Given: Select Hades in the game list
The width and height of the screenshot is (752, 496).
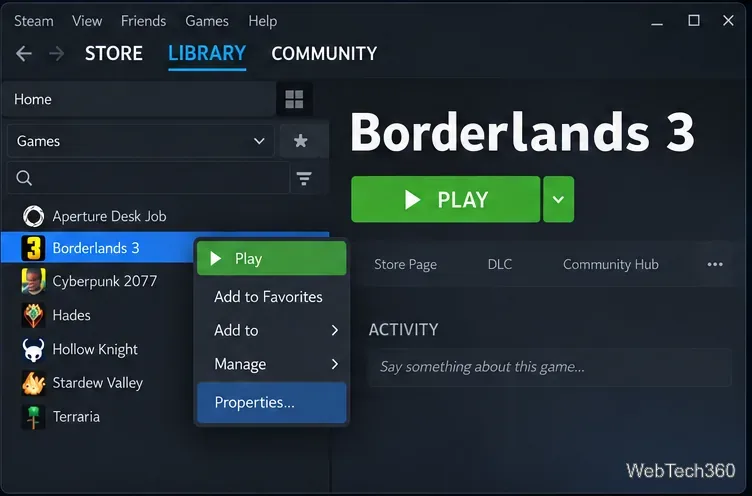Looking at the screenshot, I should [71, 315].
